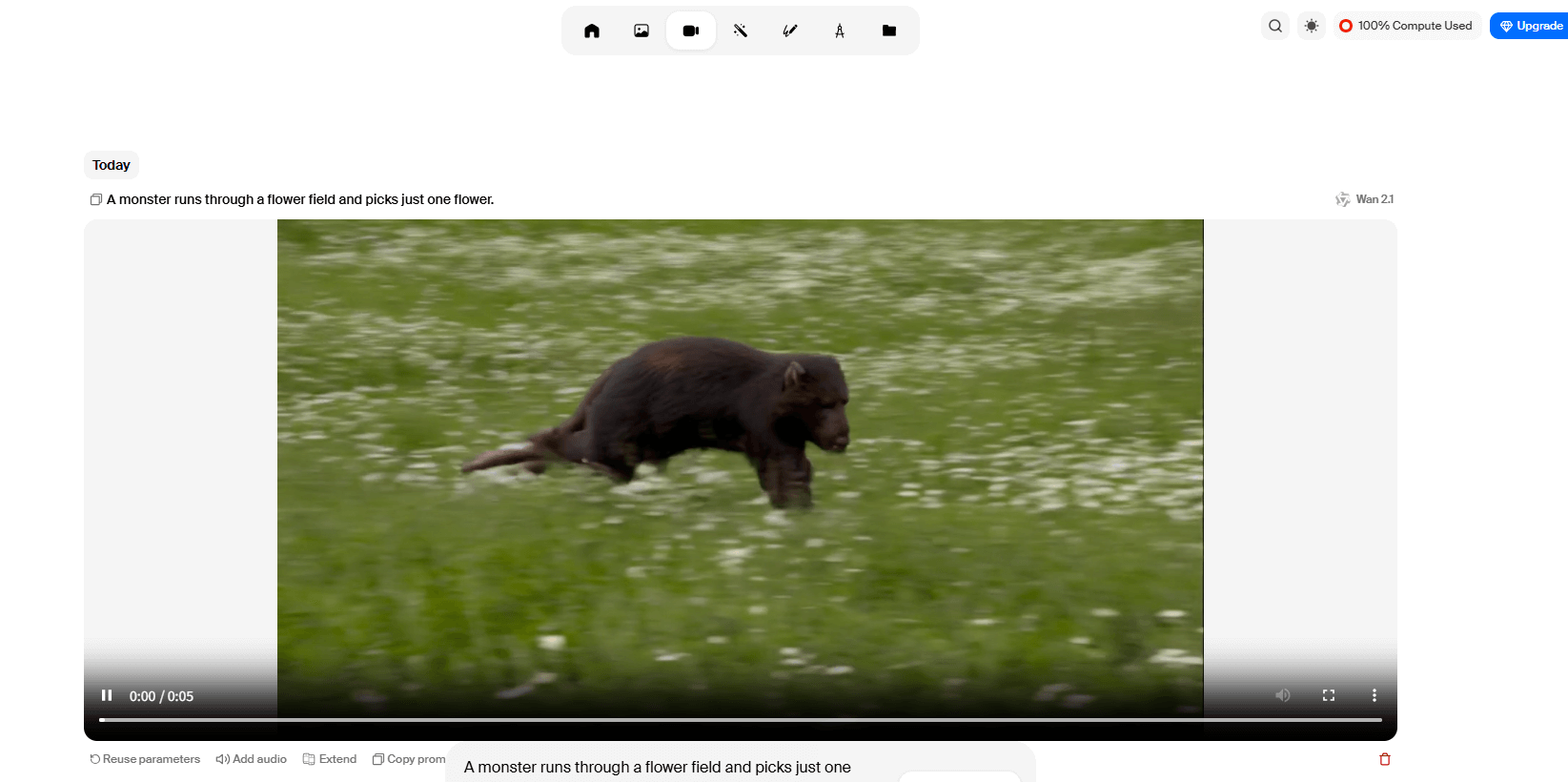Open video more options three-dot menu
The image size is (1568, 782).
(x=1375, y=695)
